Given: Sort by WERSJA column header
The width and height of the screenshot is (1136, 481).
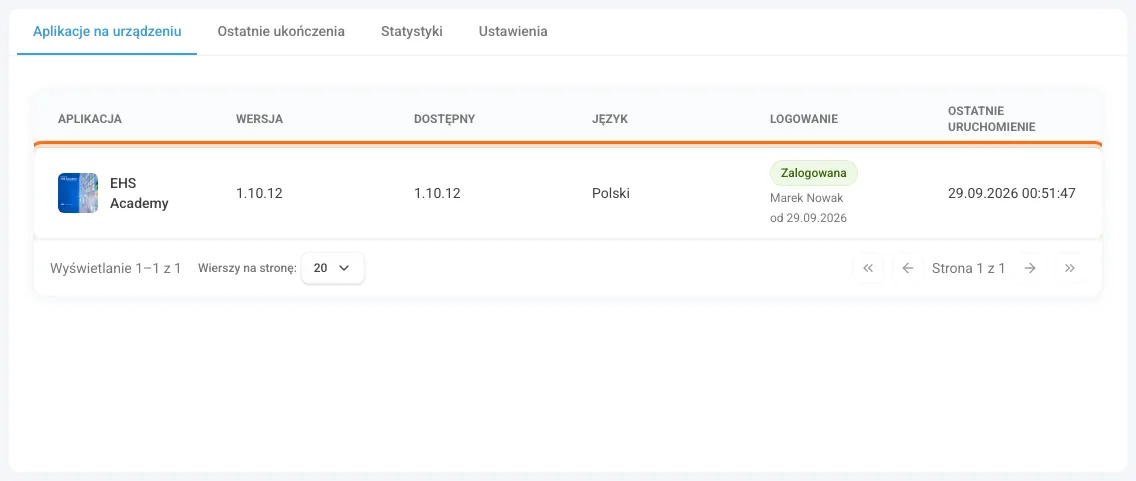Looking at the screenshot, I should tap(259, 119).
